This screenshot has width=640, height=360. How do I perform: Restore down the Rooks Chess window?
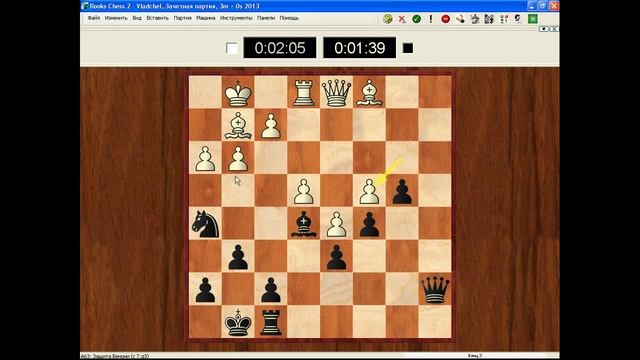[543, 6]
